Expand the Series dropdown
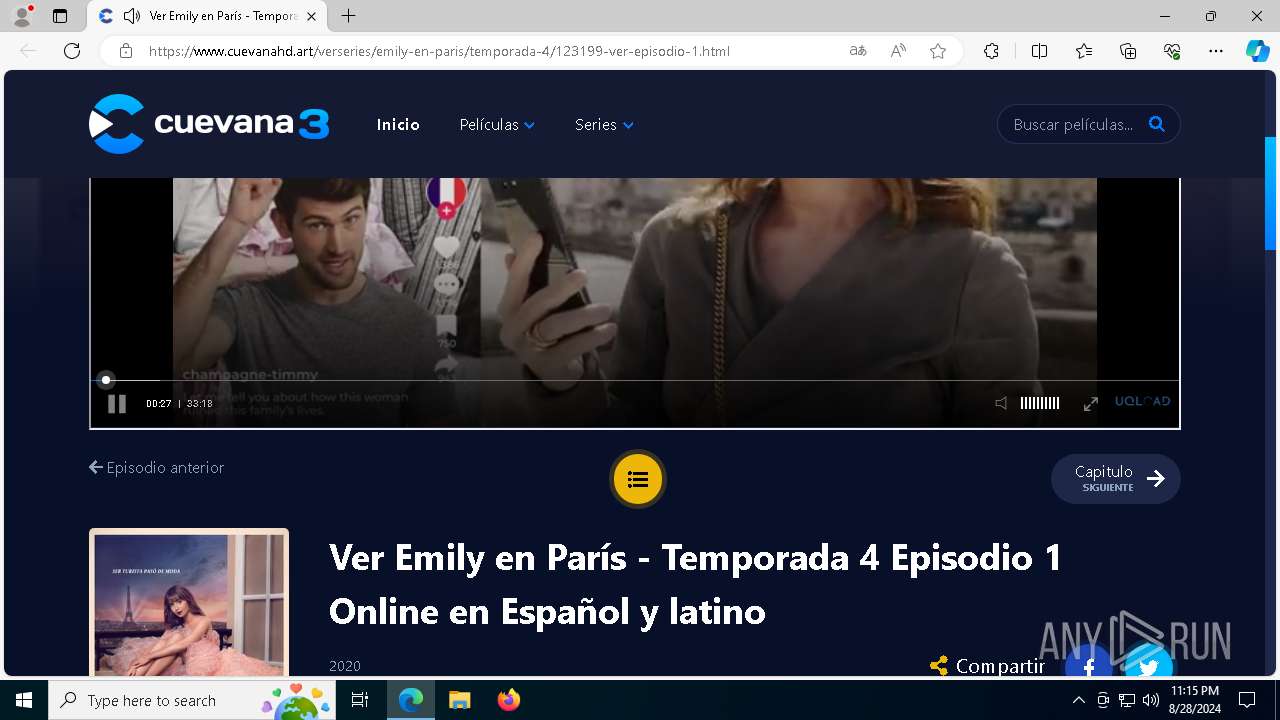This screenshot has width=1280, height=720. click(604, 125)
